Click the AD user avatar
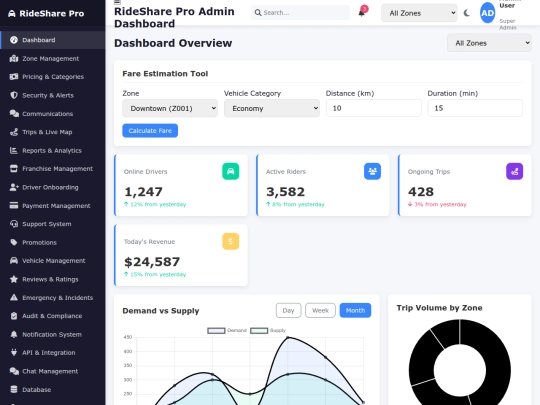The image size is (540, 405). pos(487,13)
